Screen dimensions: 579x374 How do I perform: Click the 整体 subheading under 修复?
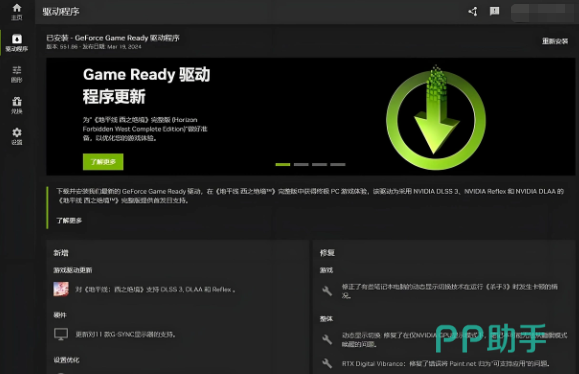click(326, 319)
